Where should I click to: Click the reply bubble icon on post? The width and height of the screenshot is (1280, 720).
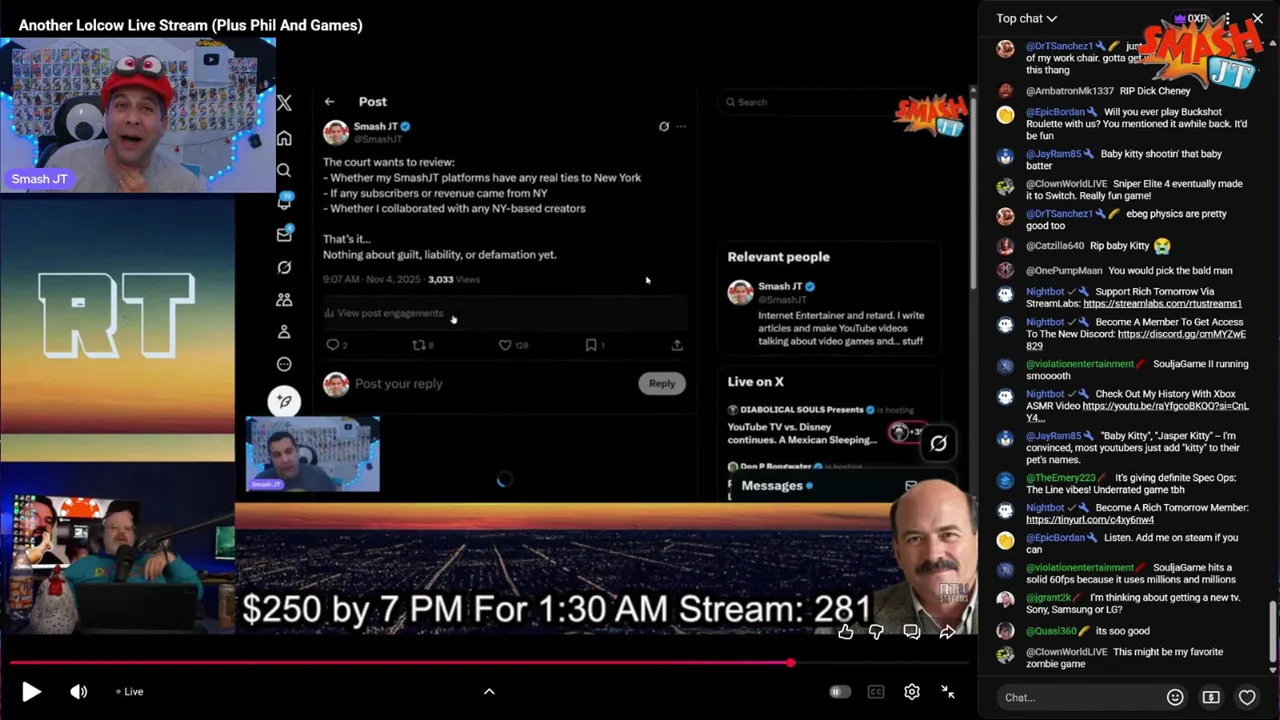pos(332,345)
